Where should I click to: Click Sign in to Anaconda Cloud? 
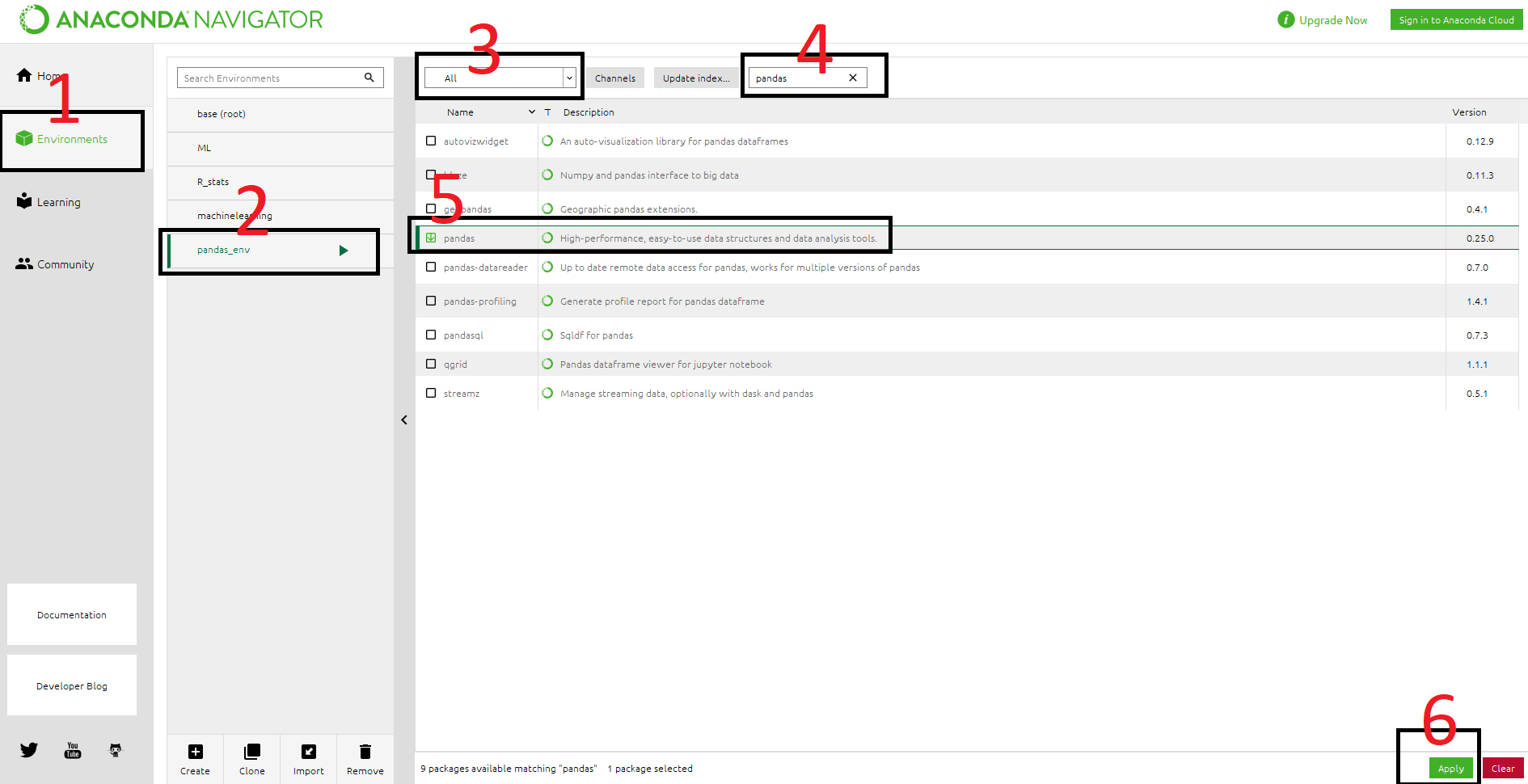(x=1456, y=19)
